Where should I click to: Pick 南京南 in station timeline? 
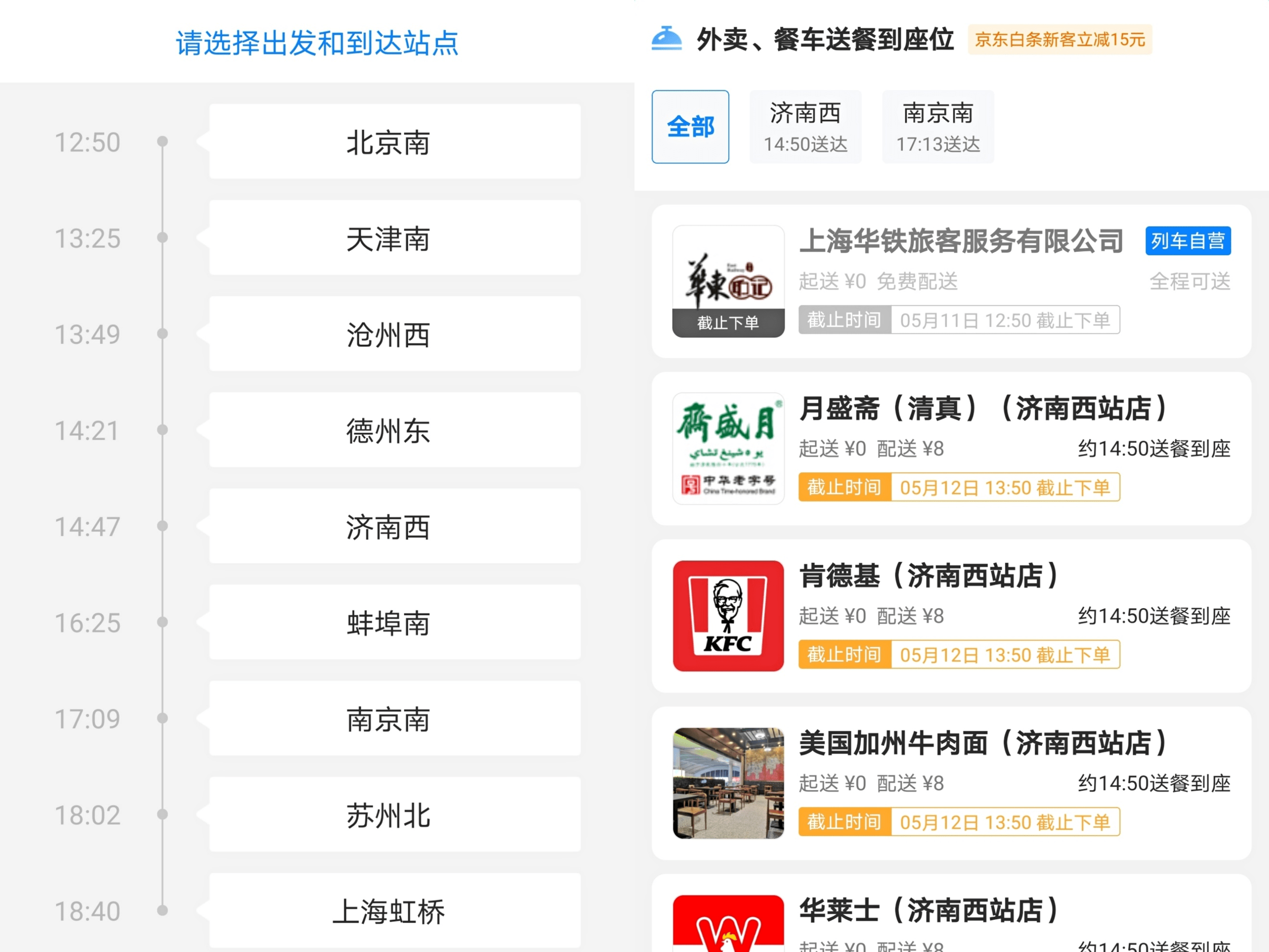[394, 718]
